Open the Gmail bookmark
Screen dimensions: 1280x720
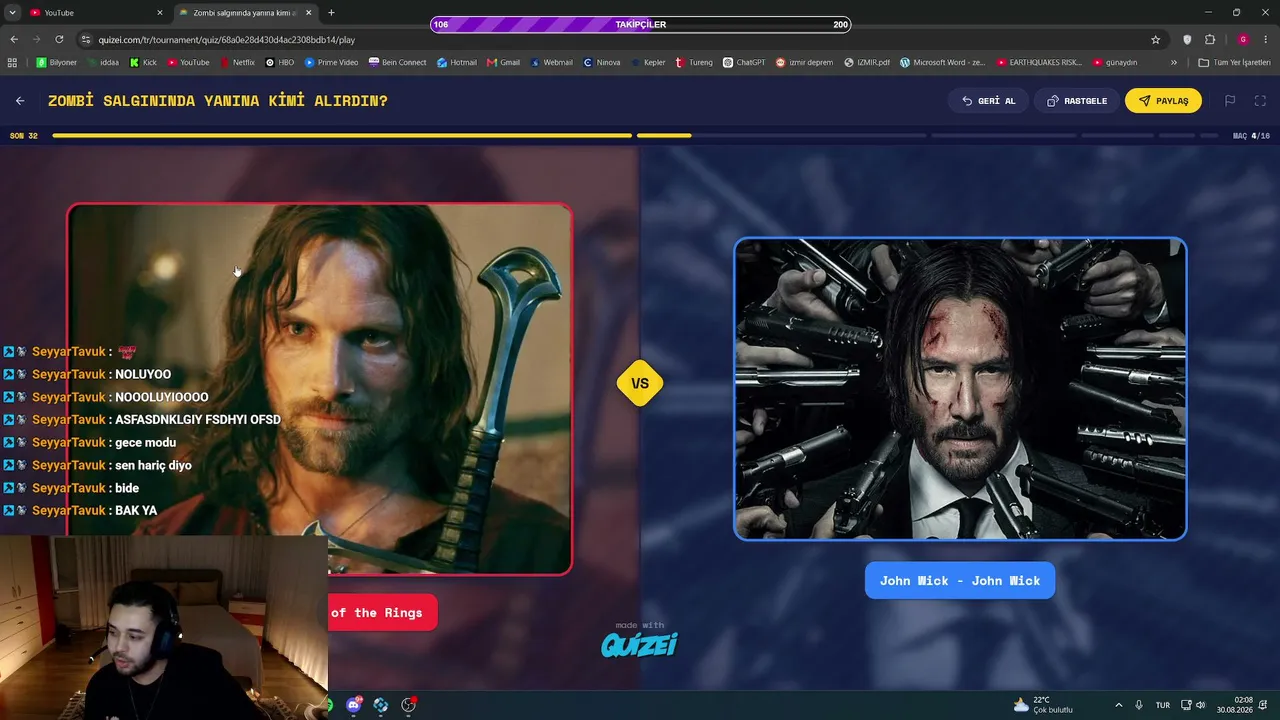[503, 62]
